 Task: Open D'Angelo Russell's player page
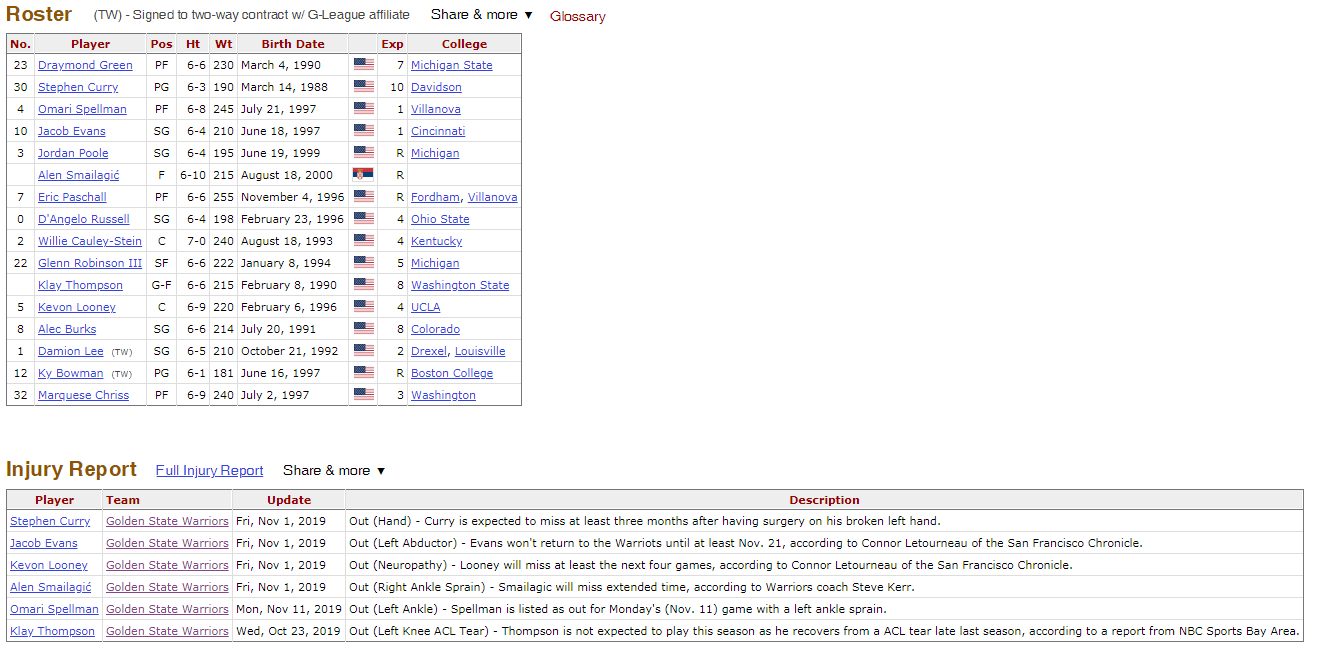(84, 219)
